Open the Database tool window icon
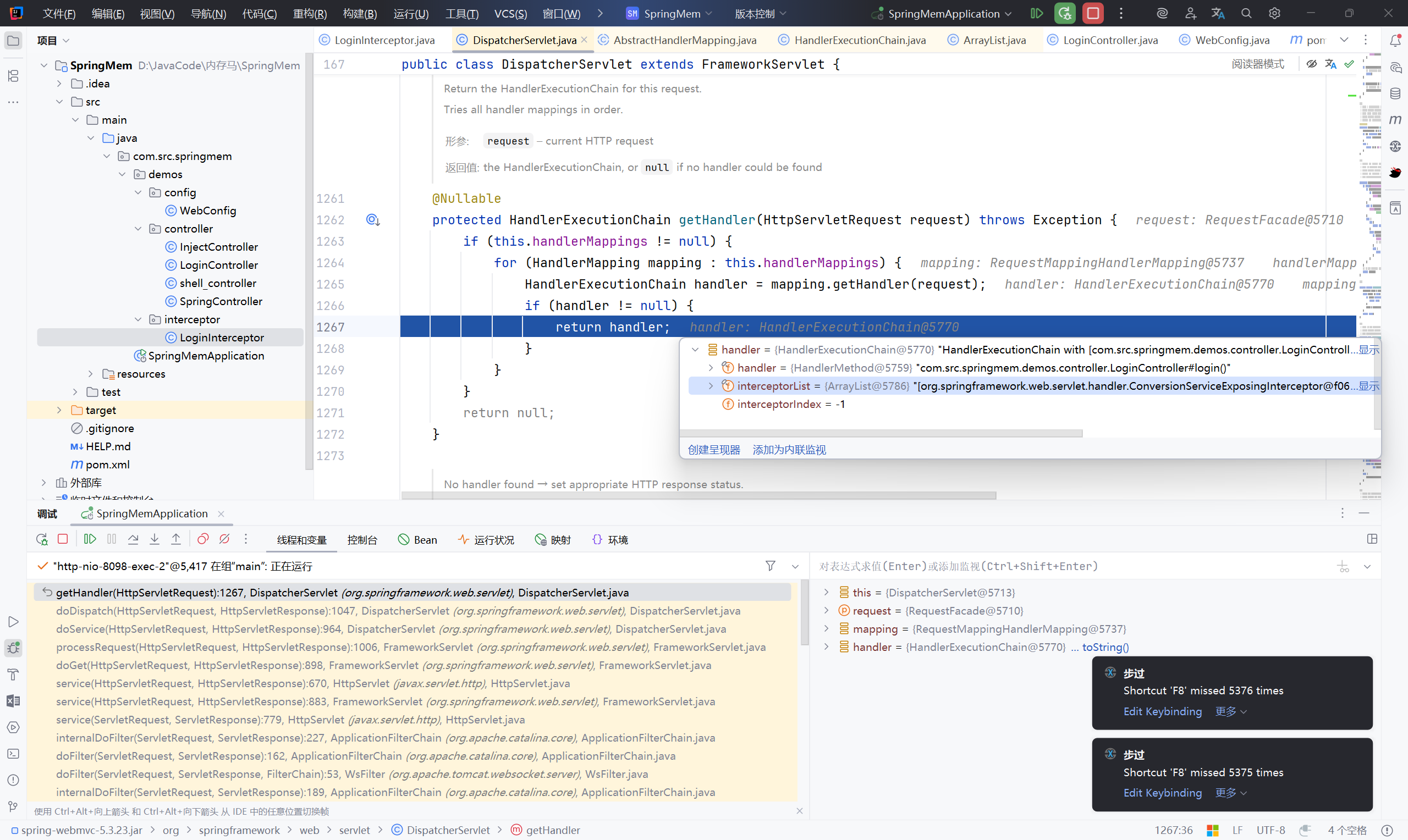 1395,93
